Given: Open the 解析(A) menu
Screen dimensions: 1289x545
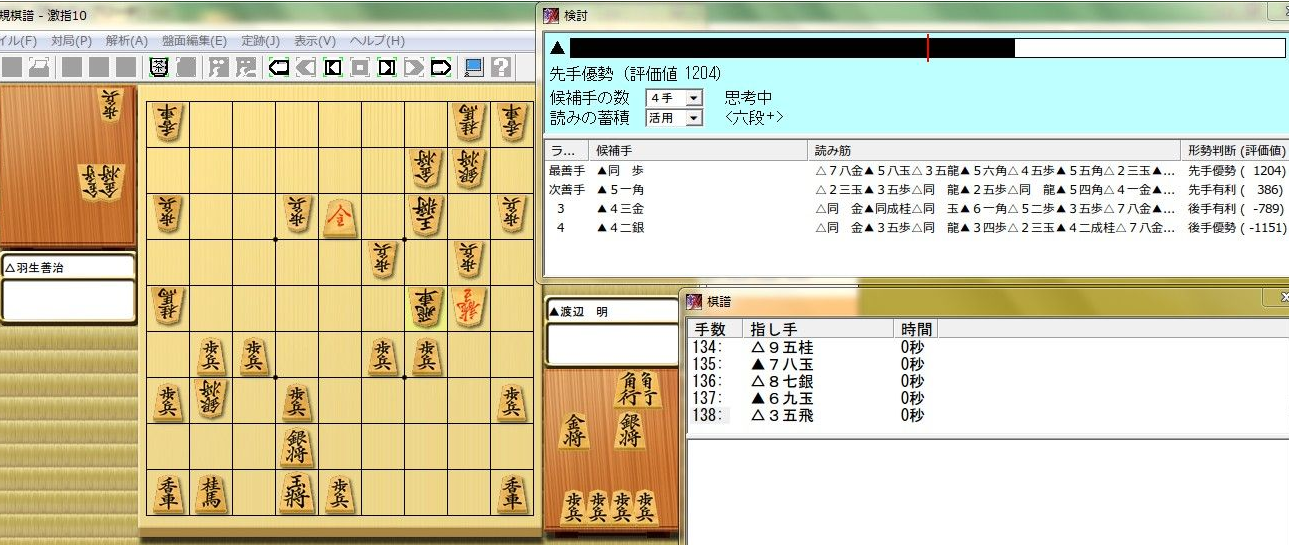Looking at the screenshot, I should click(126, 41).
